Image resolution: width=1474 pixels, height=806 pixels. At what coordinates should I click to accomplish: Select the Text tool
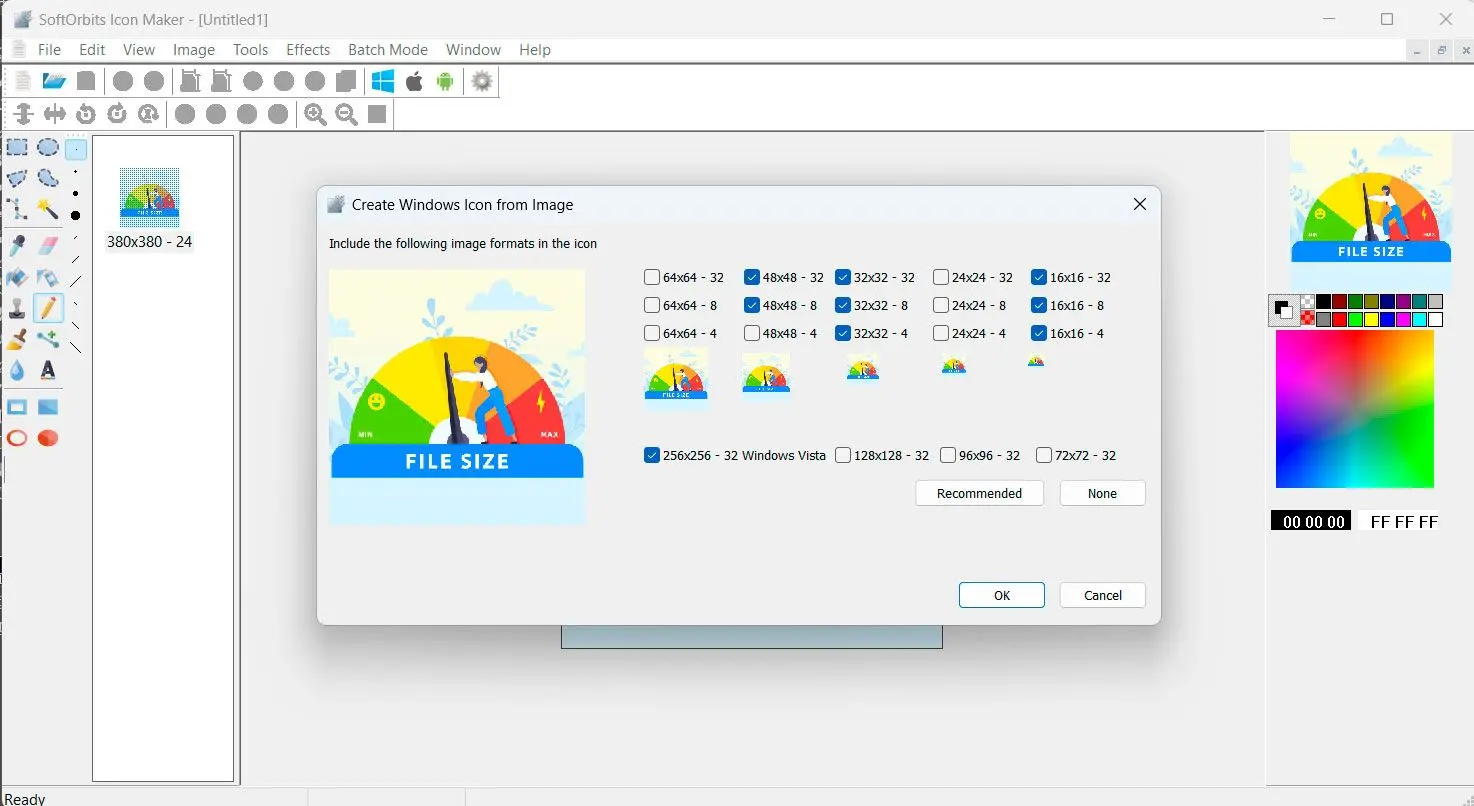click(45, 370)
